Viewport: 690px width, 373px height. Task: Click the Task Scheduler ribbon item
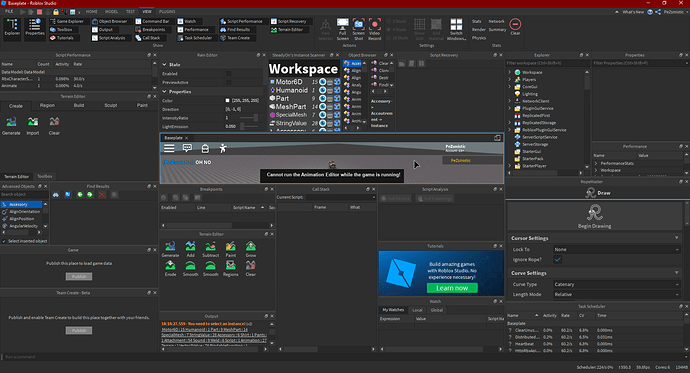[x=195, y=38]
